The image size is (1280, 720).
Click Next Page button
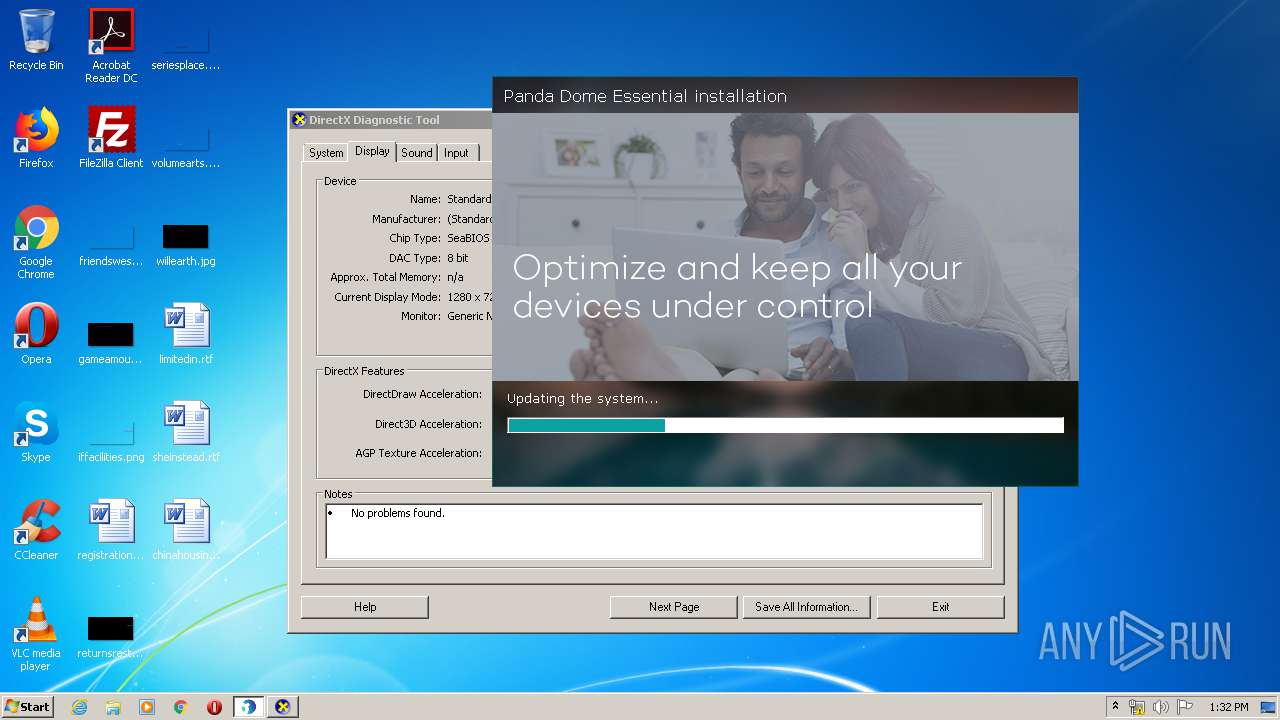674,607
